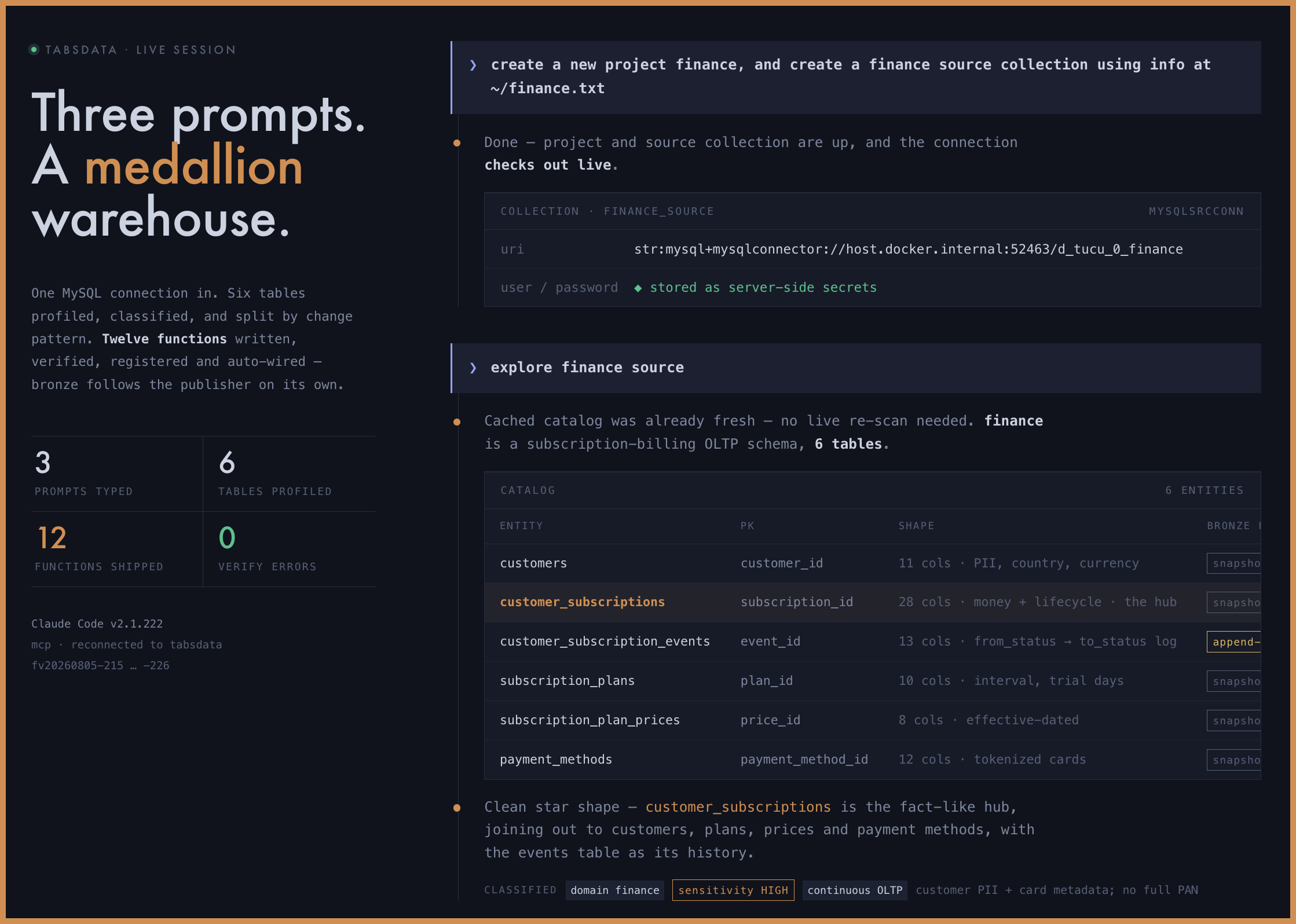Select the 'domain finance' classification tag
Image resolution: width=1296 pixels, height=924 pixels.
point(615,890)
